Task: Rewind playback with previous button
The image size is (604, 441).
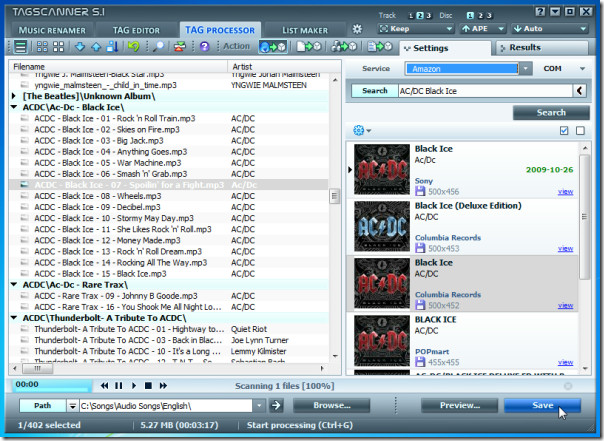Action: pyautogui.click(x=104, y=386)
